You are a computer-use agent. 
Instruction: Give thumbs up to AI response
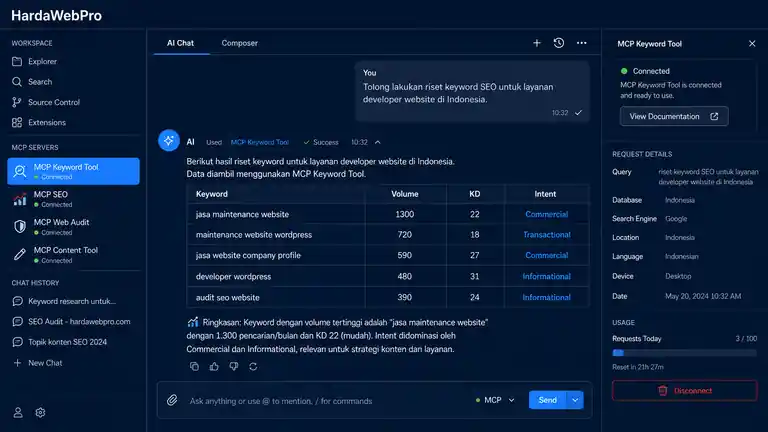tap(214, 366)
